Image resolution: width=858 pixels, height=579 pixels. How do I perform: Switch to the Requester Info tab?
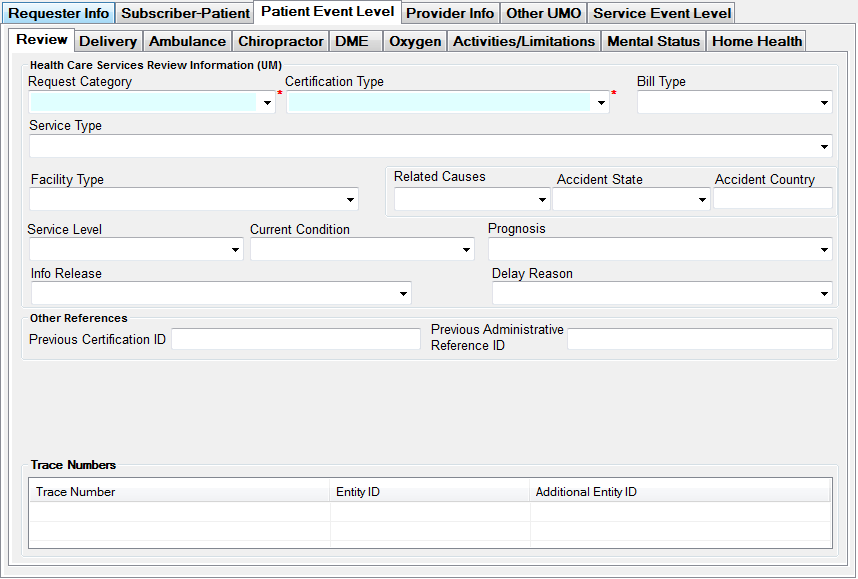tap(59, 14)
